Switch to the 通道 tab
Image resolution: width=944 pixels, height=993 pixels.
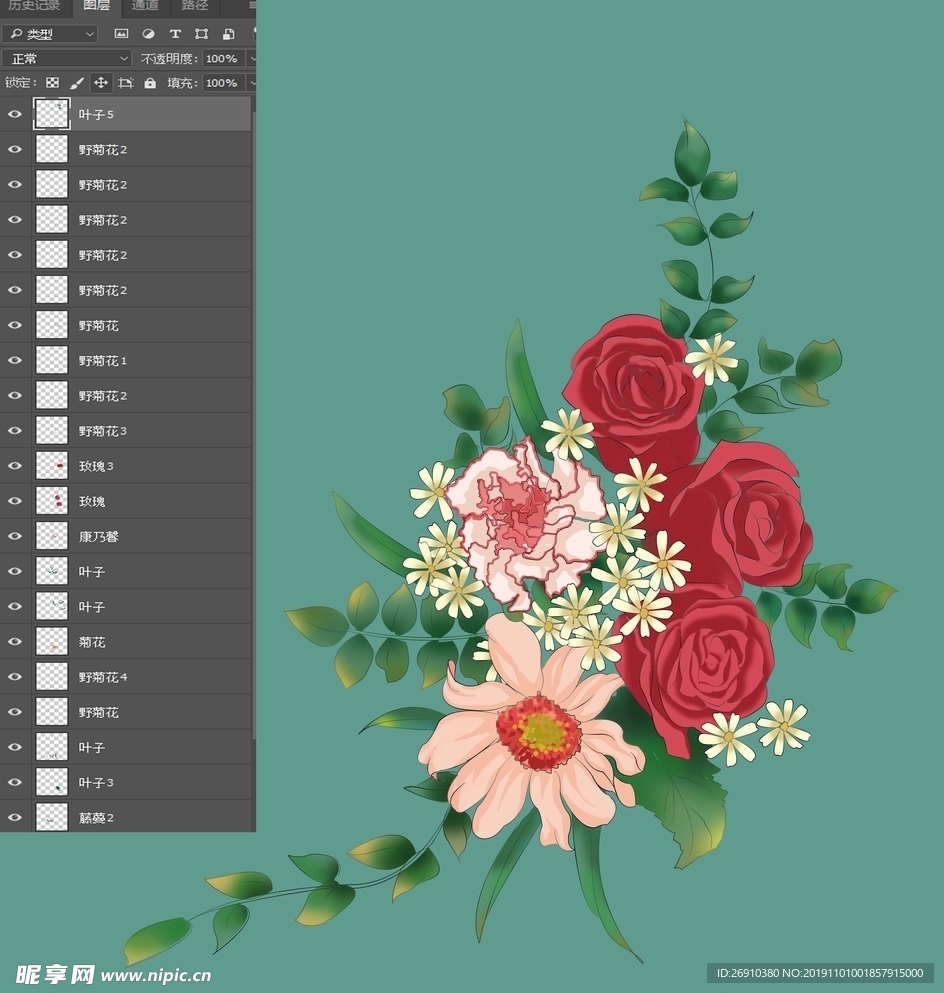143,7
